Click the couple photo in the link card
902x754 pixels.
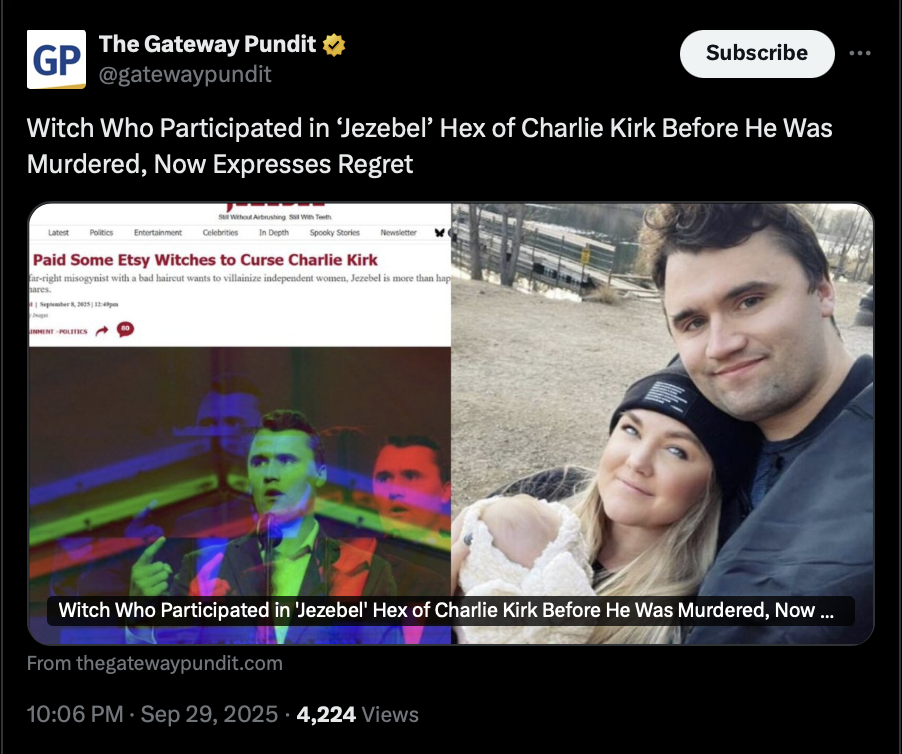coord(662,420)
